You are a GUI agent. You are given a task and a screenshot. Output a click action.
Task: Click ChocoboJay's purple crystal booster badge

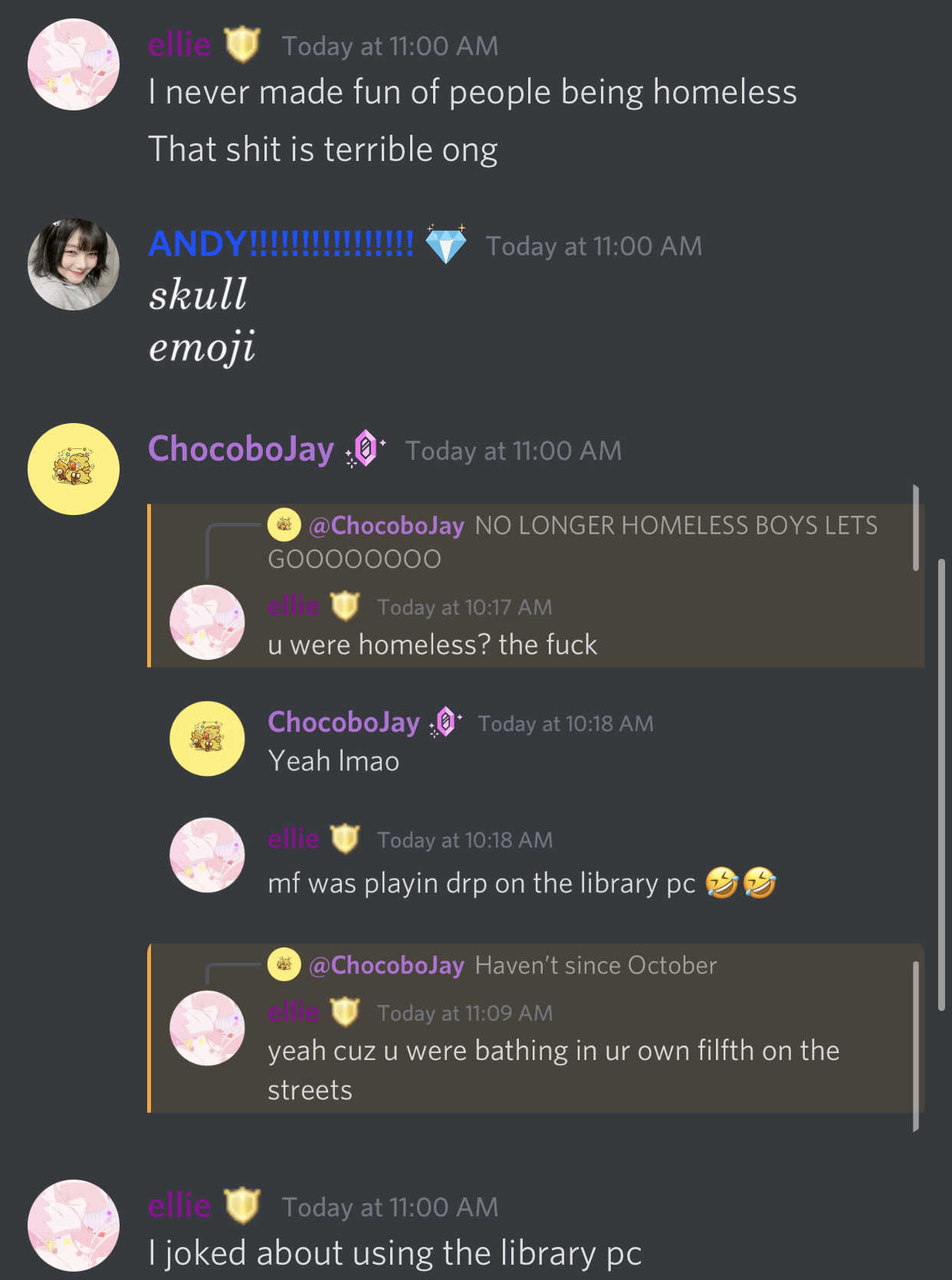(366, 448)
